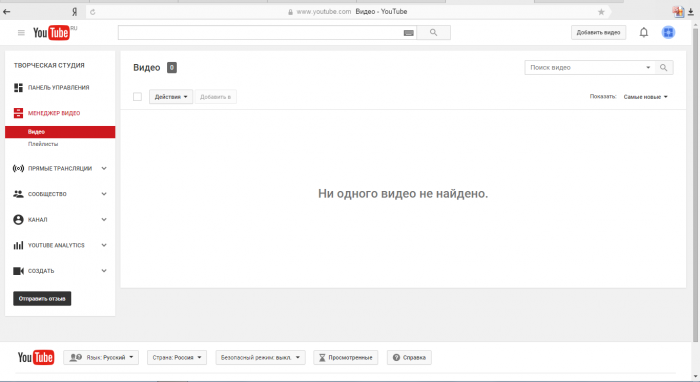Open the Самые новые sort dropdown
This screenshot has width=700, height=382.
[646, 97]
